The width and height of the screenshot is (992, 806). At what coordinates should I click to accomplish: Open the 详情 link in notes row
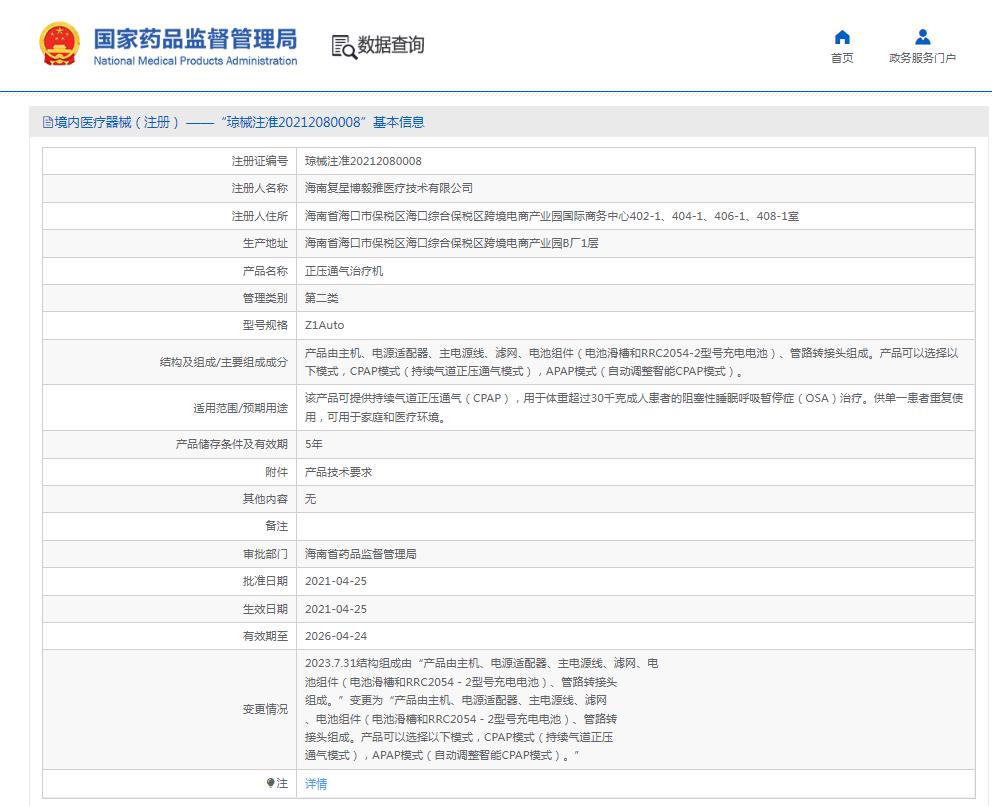click(316, 784)
